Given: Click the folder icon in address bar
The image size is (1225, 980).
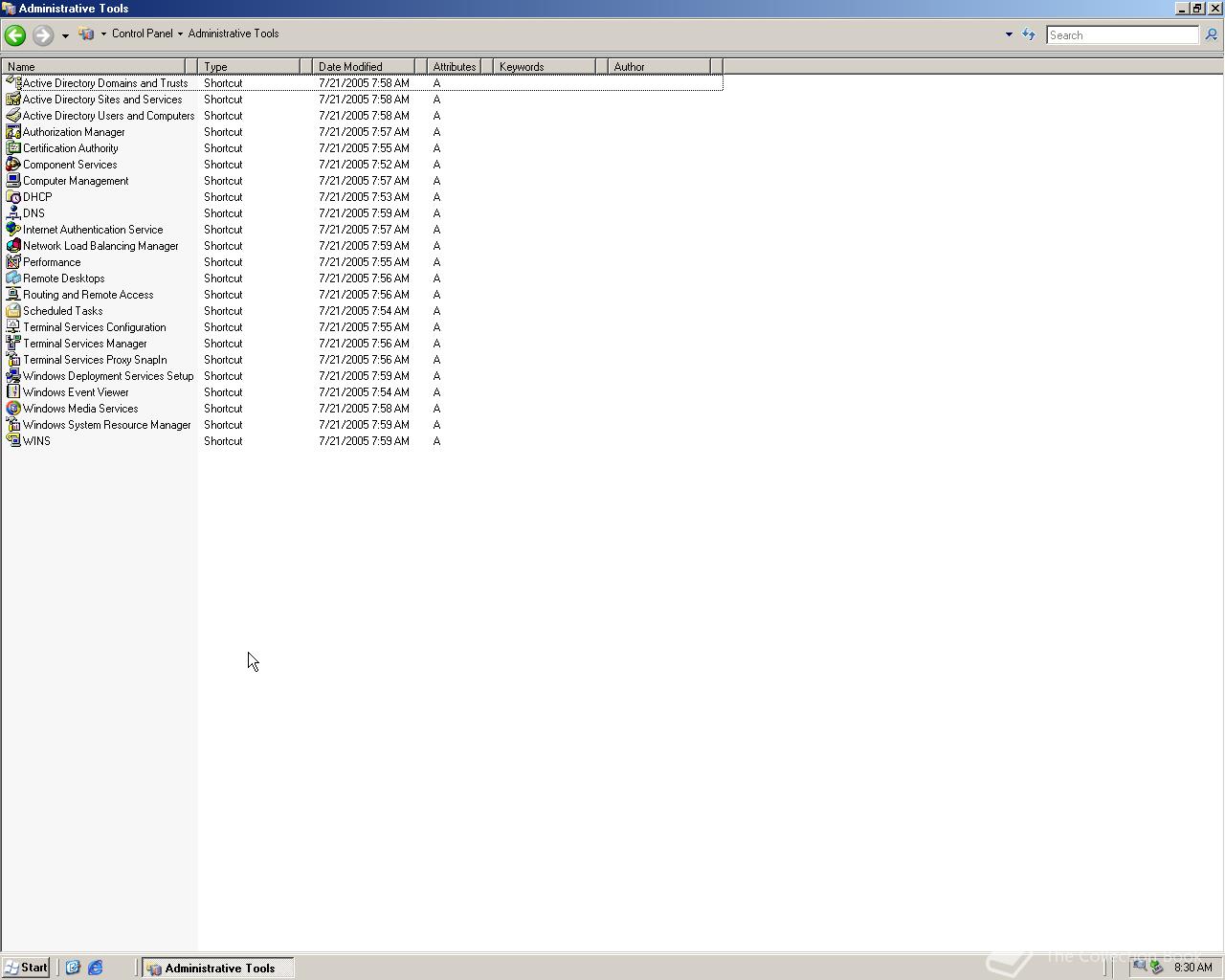Looking at the screenshot, I should coord(86,34).
